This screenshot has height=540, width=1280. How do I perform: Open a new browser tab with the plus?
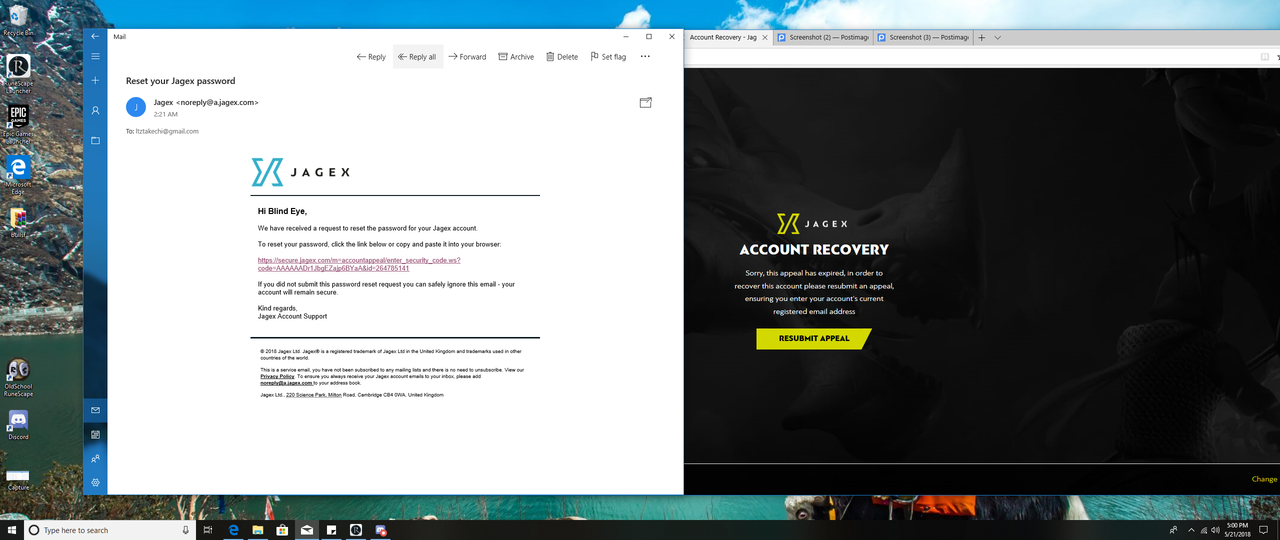(982, 37)
